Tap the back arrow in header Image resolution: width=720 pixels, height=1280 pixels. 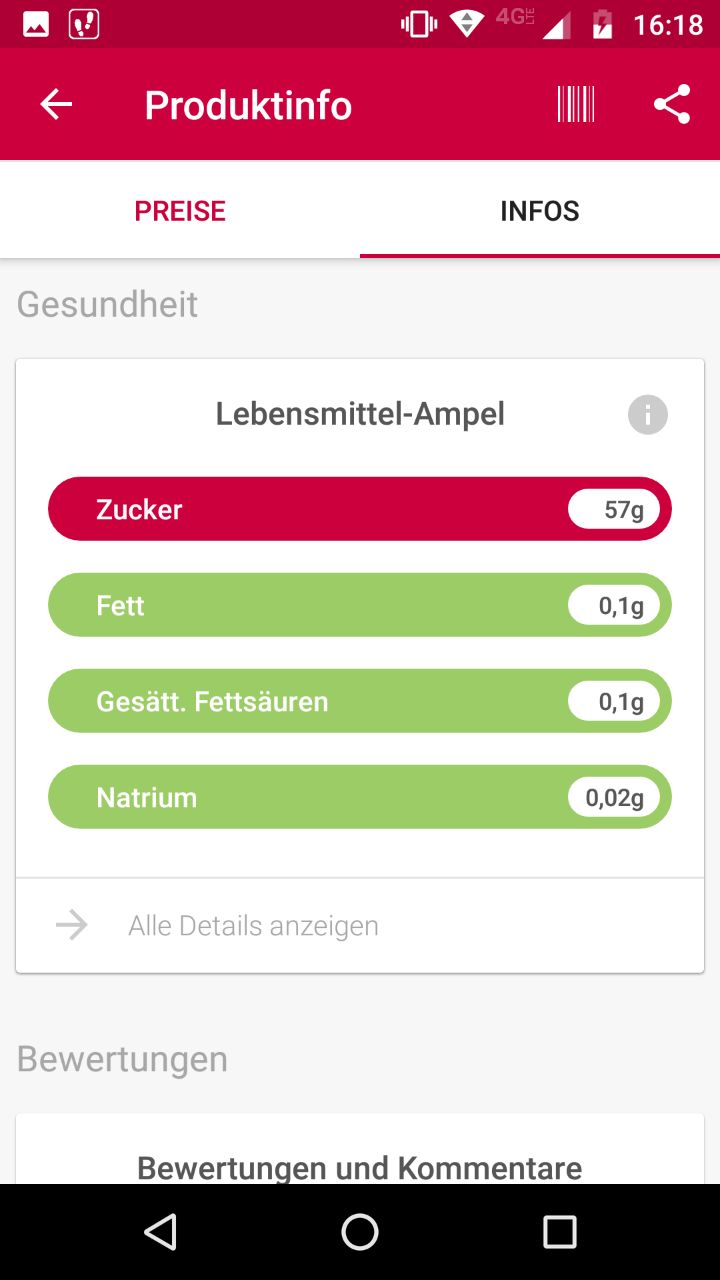(56, 104)
